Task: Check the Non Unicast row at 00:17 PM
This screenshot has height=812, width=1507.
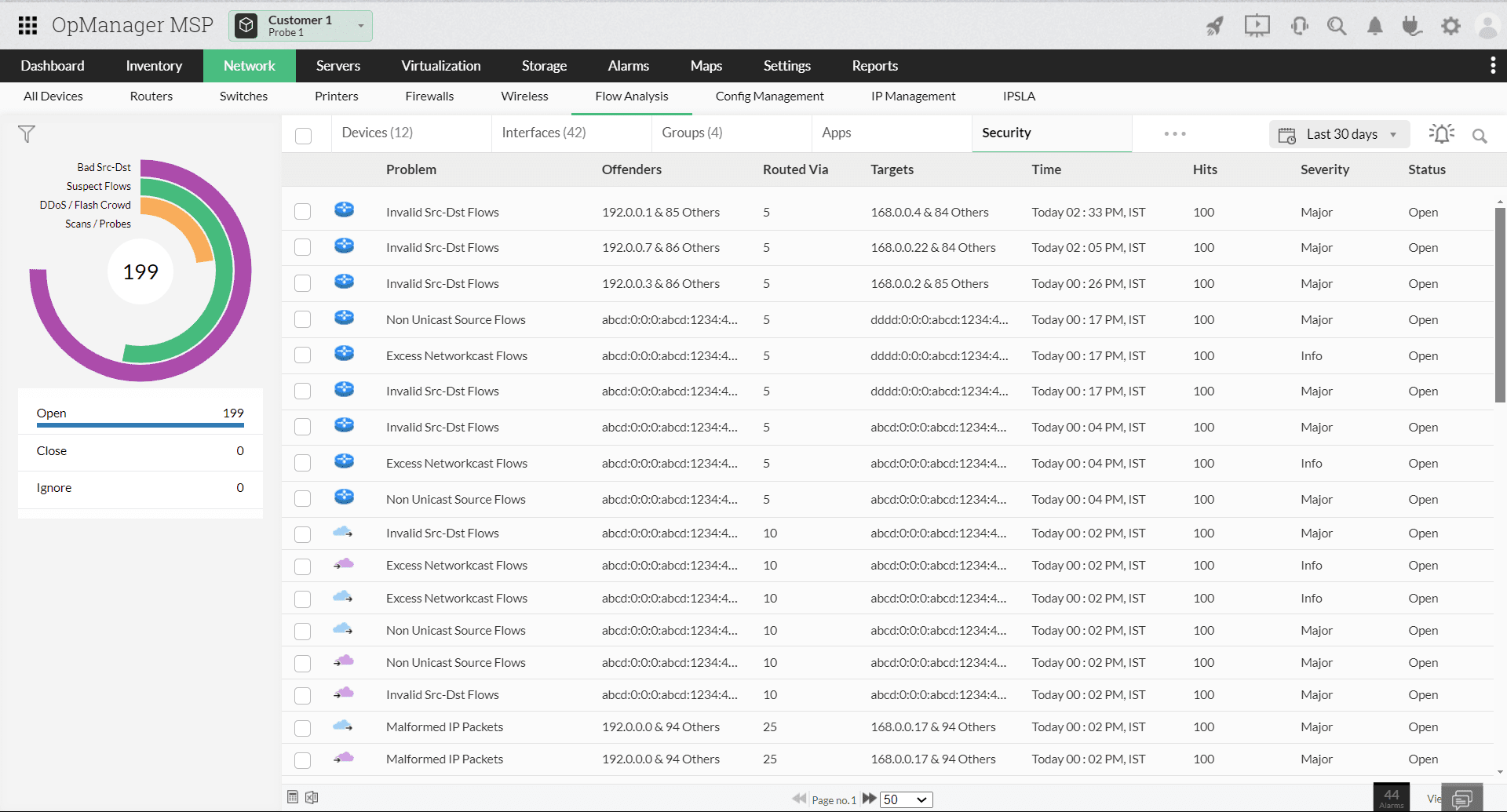Action: tap(303, 319)
